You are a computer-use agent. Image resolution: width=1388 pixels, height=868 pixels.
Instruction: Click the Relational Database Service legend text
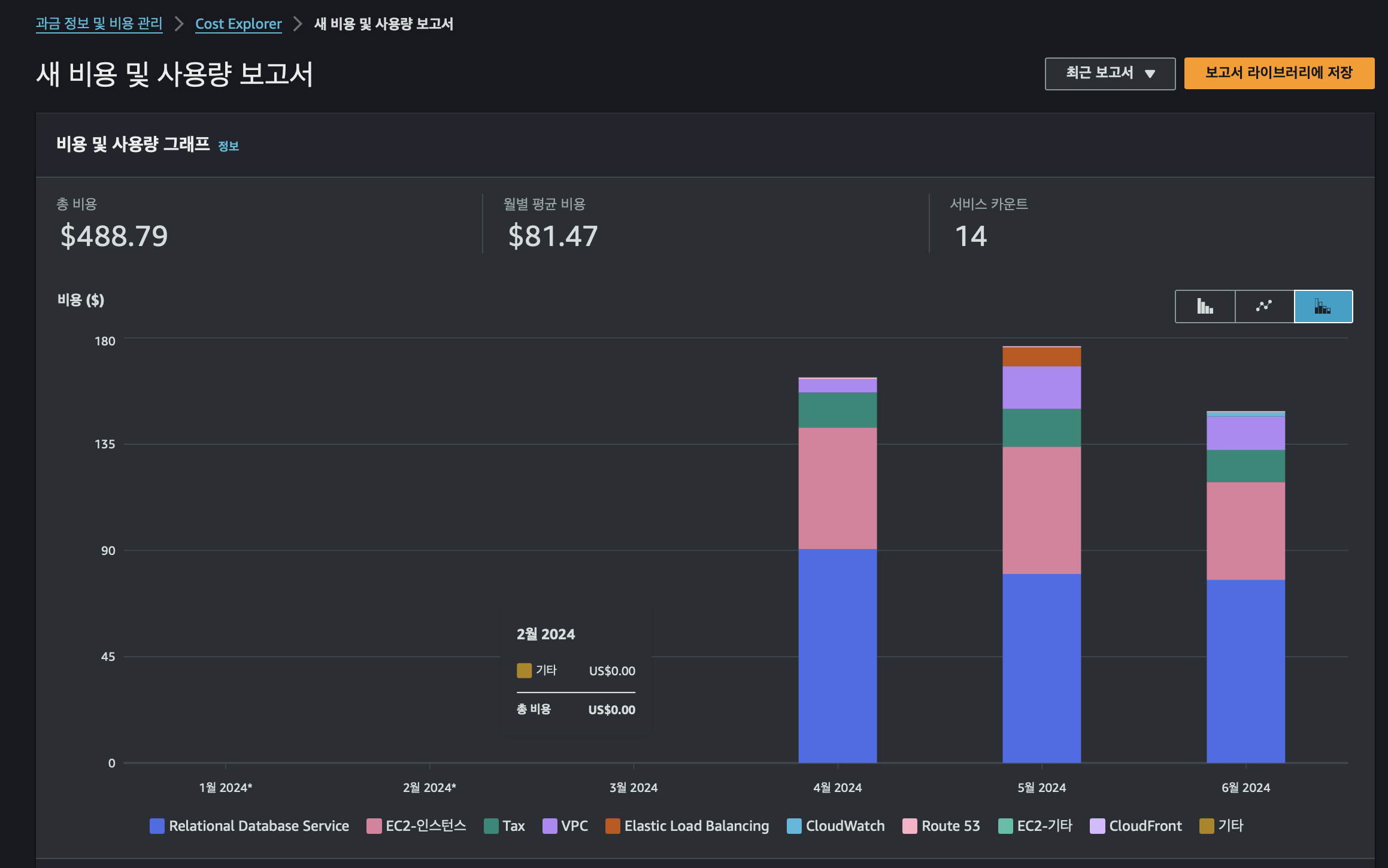259,826
